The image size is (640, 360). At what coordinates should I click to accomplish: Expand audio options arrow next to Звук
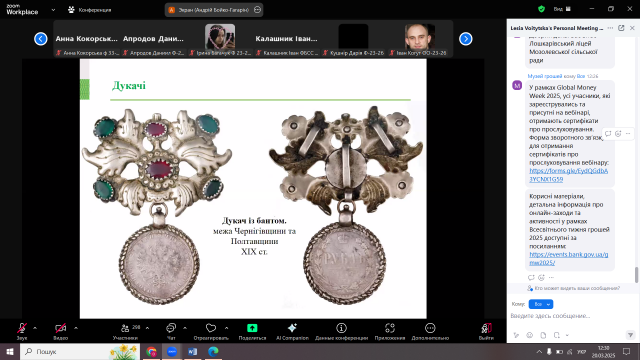35,328
